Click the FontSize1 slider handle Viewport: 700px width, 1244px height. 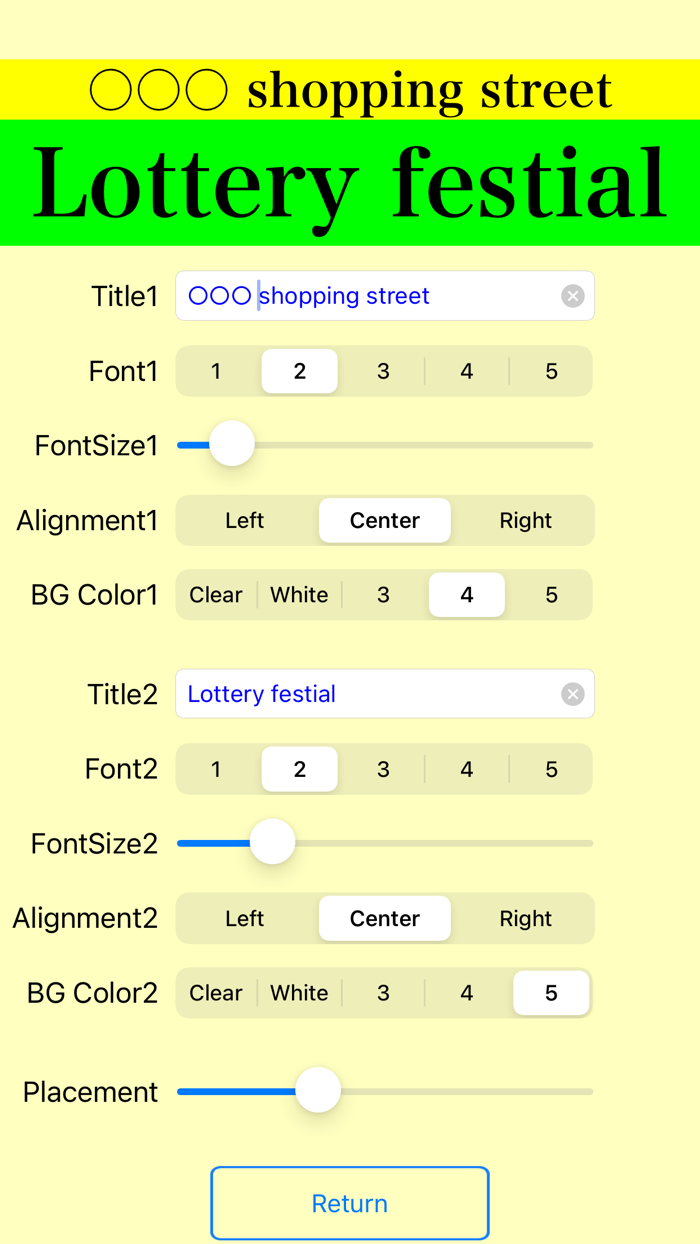pyautogui.click(x=231, y=443)
